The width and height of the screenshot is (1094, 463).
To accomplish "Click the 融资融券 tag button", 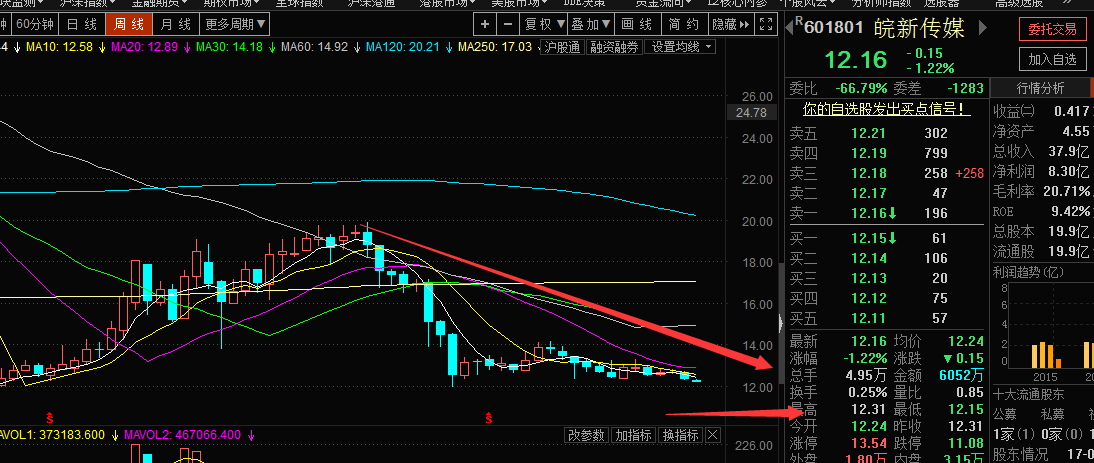I will click(x=614, y=47).
